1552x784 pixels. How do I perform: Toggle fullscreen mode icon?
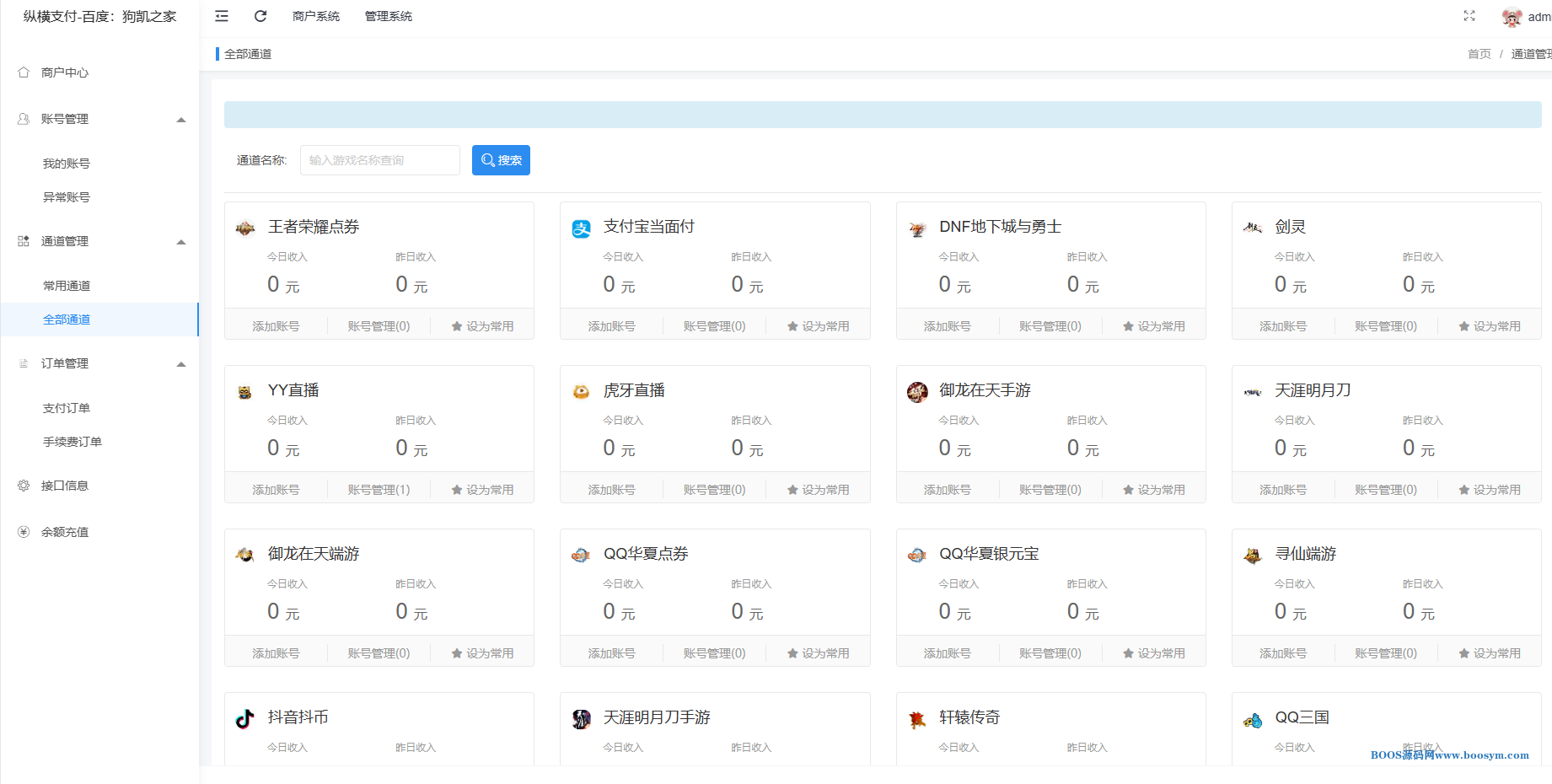click(1469, 16)
